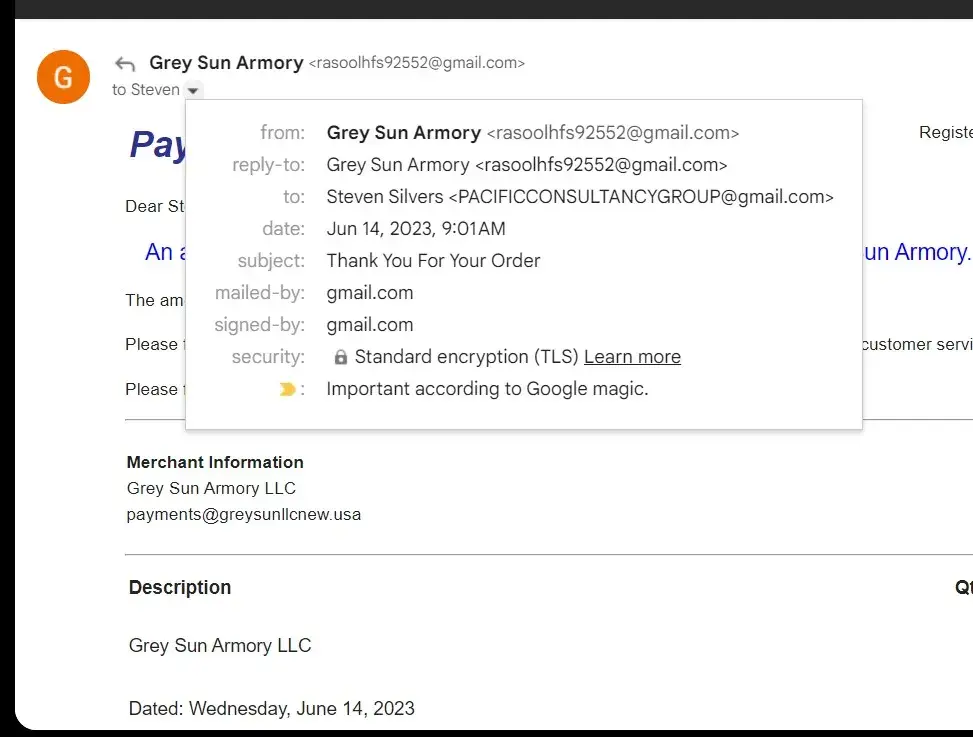The height and width of the screenshot is (737, 973).
Task: Click sender name Grey Sun Armory in header
Action: [x=226, y=63]
